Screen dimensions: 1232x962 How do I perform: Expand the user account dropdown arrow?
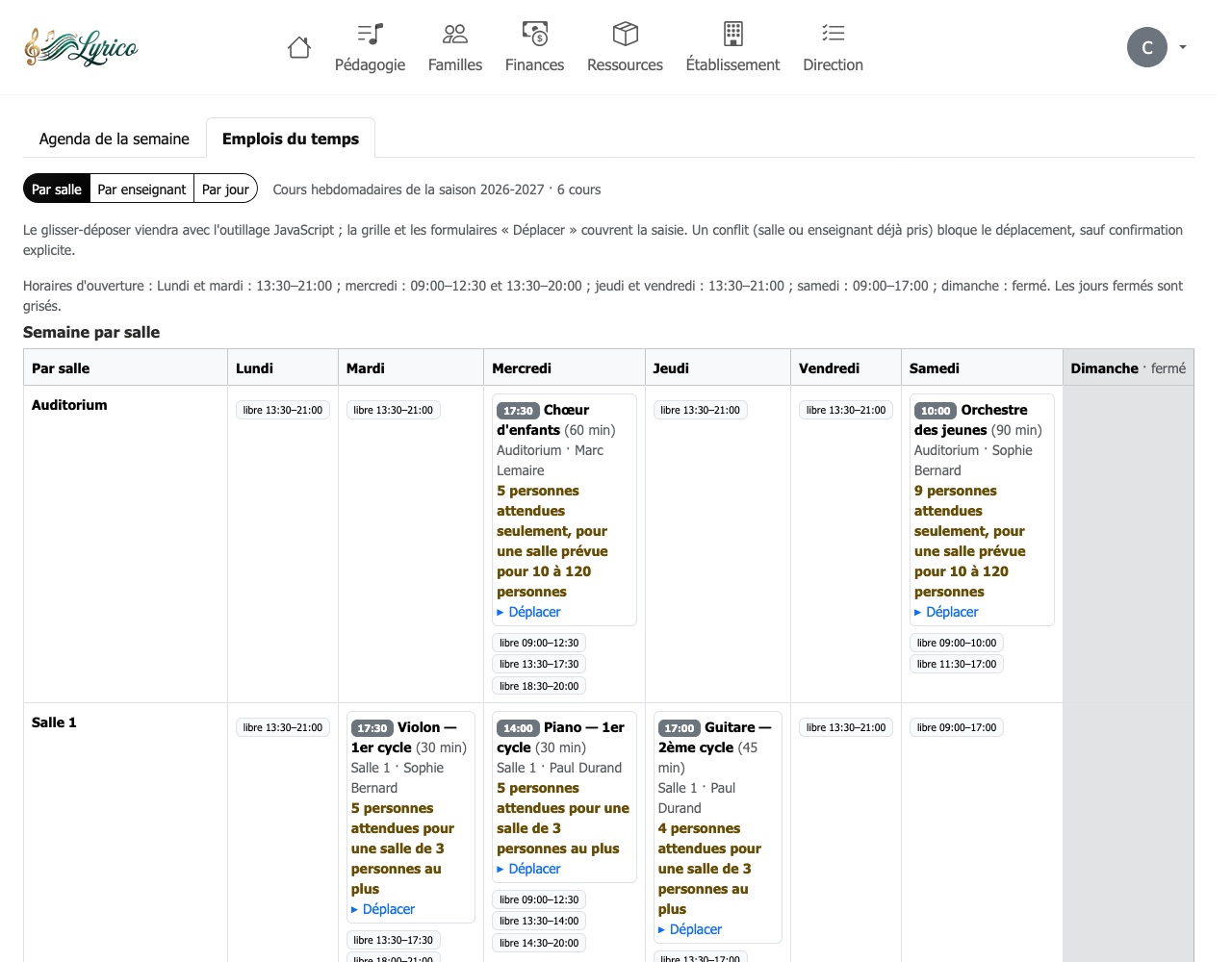(1183, 47)
